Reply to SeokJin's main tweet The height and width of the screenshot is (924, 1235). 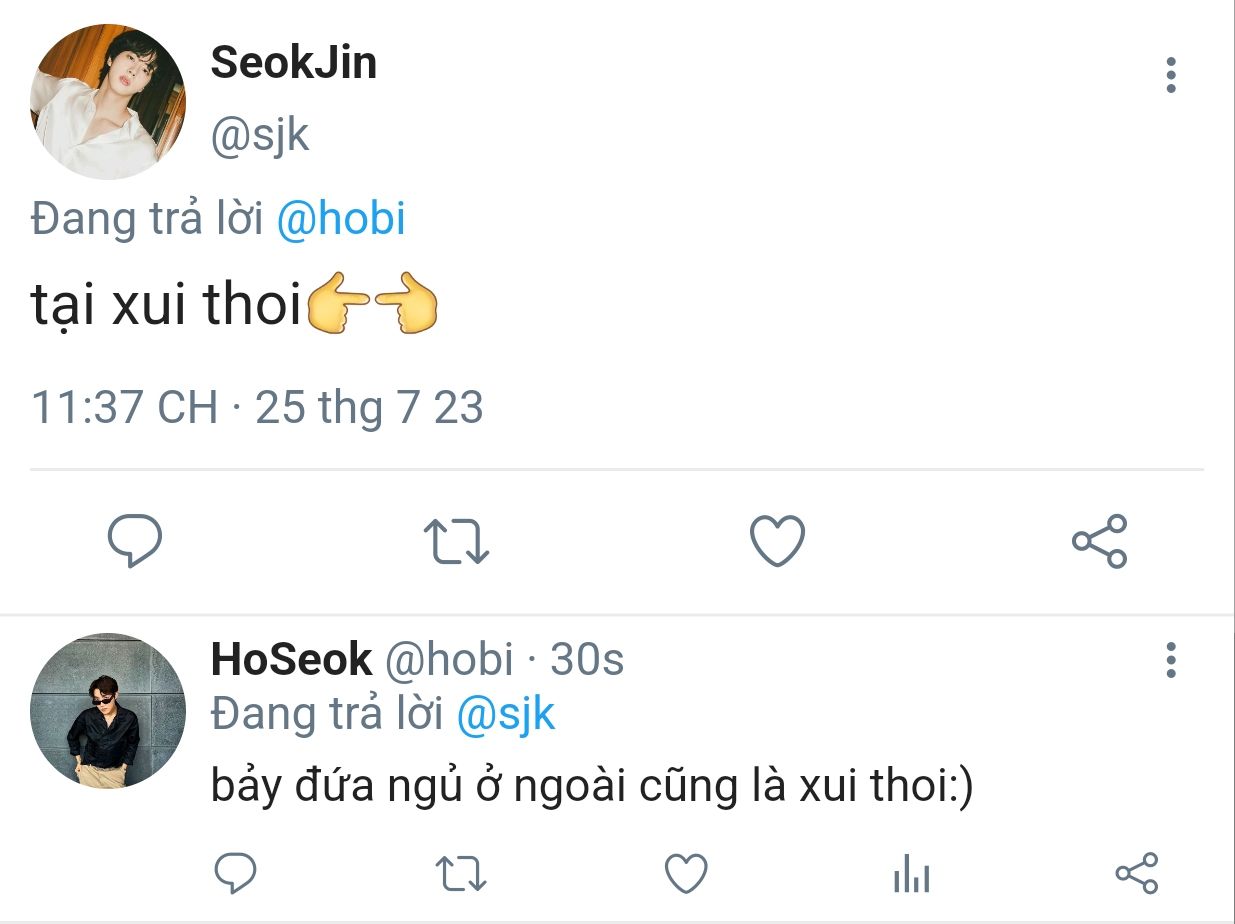tap(135, 541)
